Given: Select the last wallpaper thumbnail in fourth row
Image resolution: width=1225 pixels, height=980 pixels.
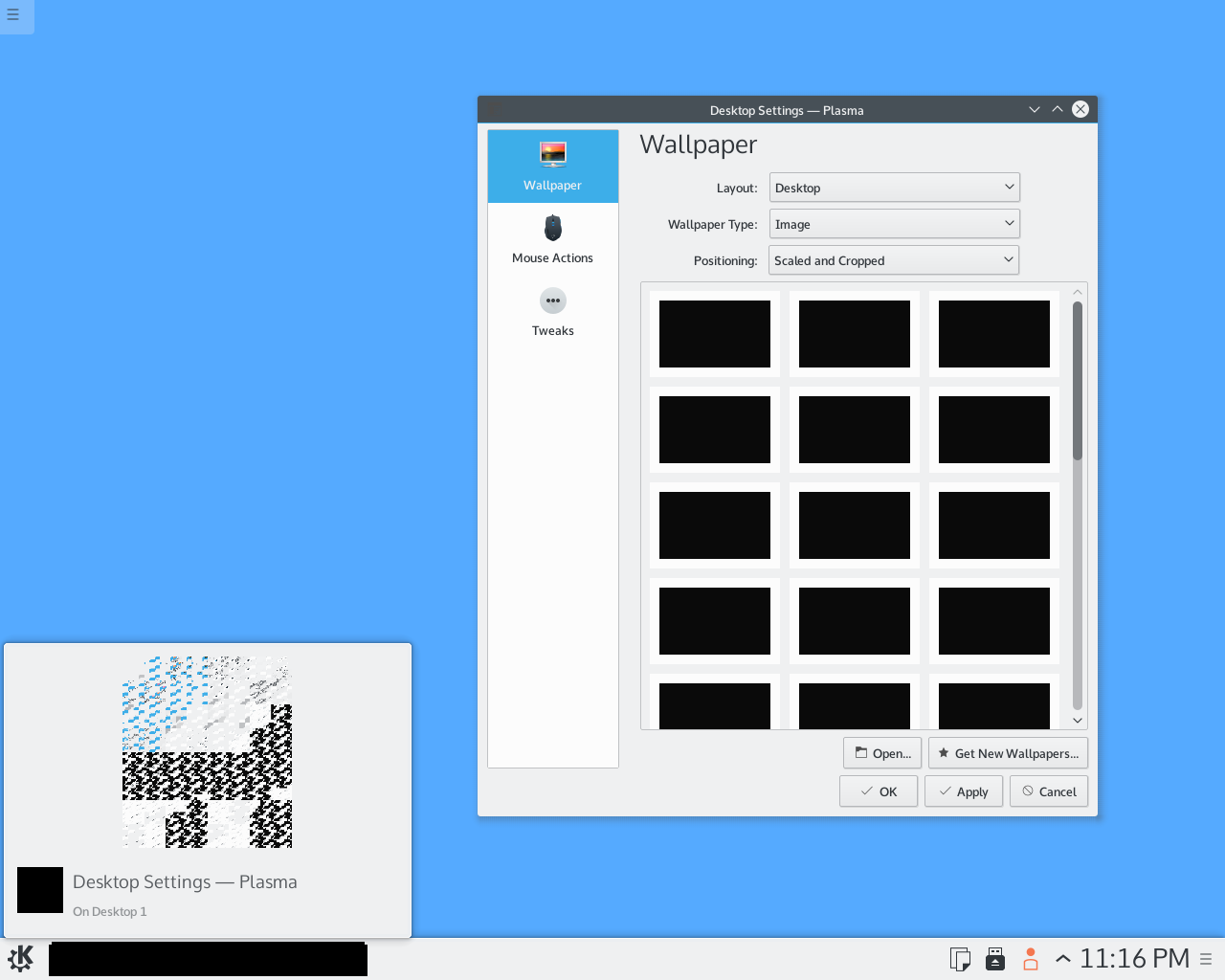Looking at the screenshot, I should (x=994, y=621).
